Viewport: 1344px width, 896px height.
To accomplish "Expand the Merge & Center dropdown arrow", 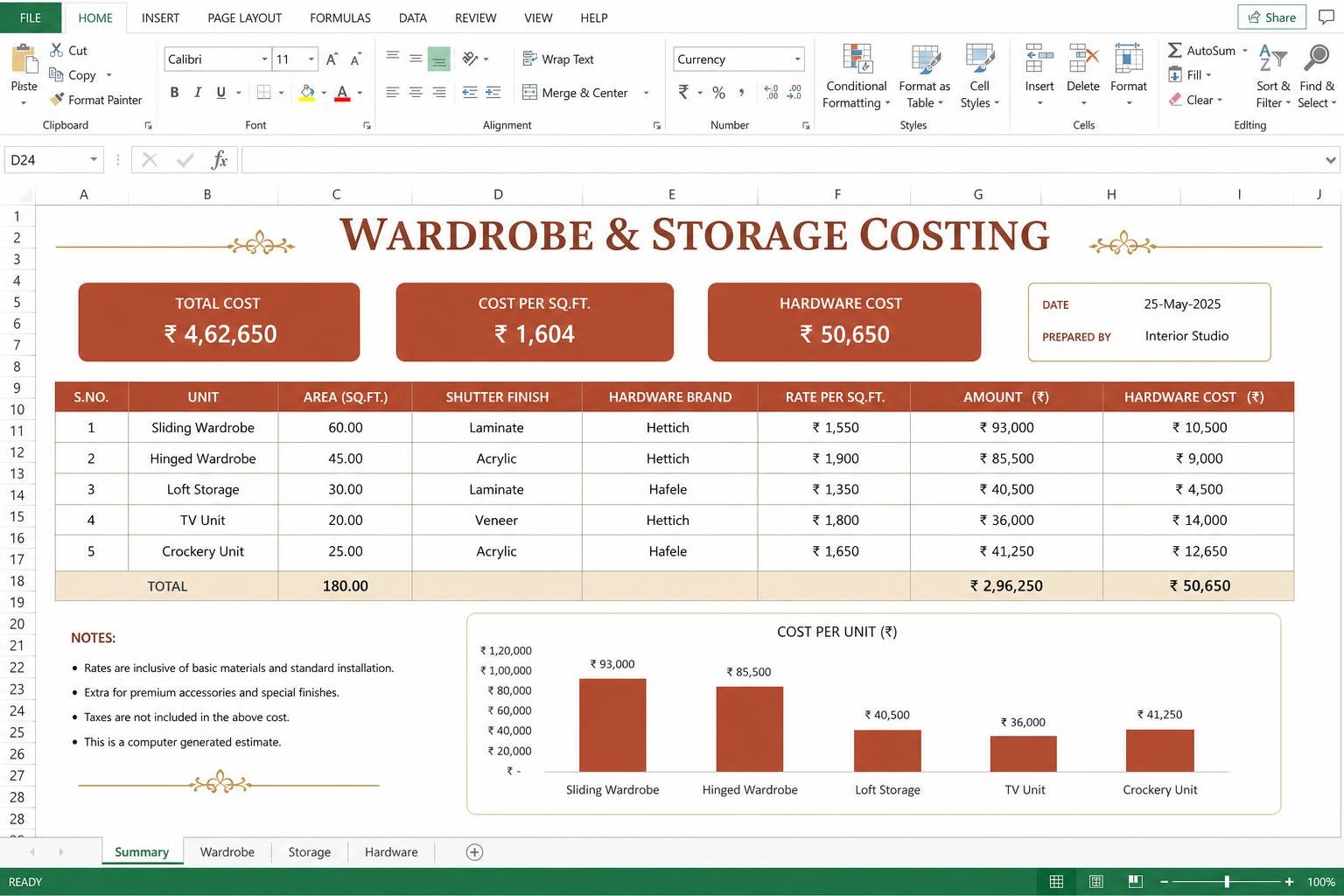I will [647, 93].
